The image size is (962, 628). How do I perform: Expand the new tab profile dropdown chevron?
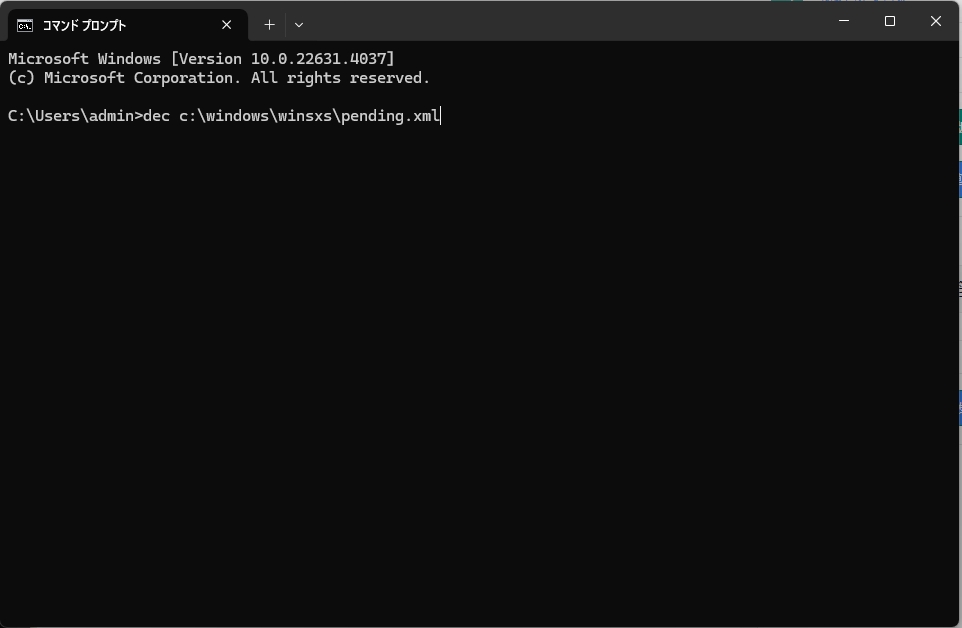point(299,25)
